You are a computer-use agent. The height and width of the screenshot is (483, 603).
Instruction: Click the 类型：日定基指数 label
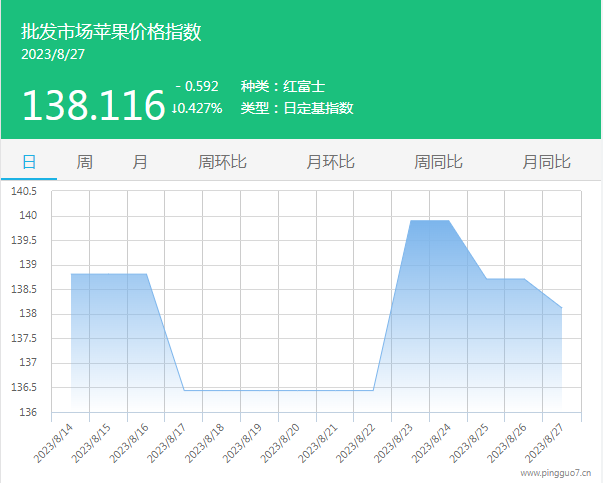pyautogui.click(x=297, y=108)
